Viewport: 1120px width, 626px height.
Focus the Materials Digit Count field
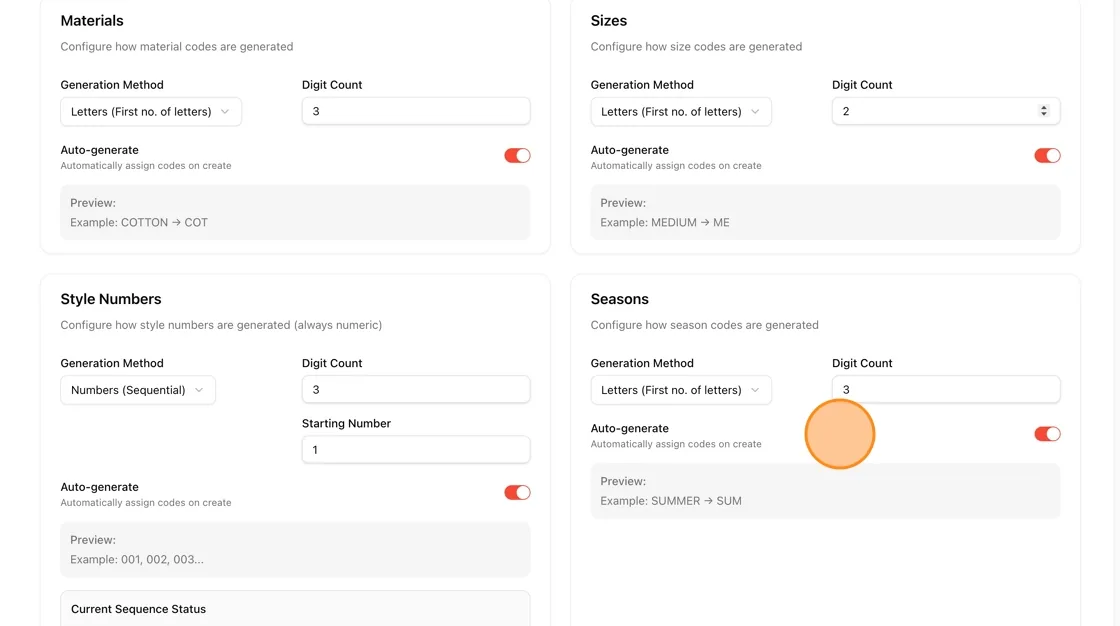click(x=416, y=111)
